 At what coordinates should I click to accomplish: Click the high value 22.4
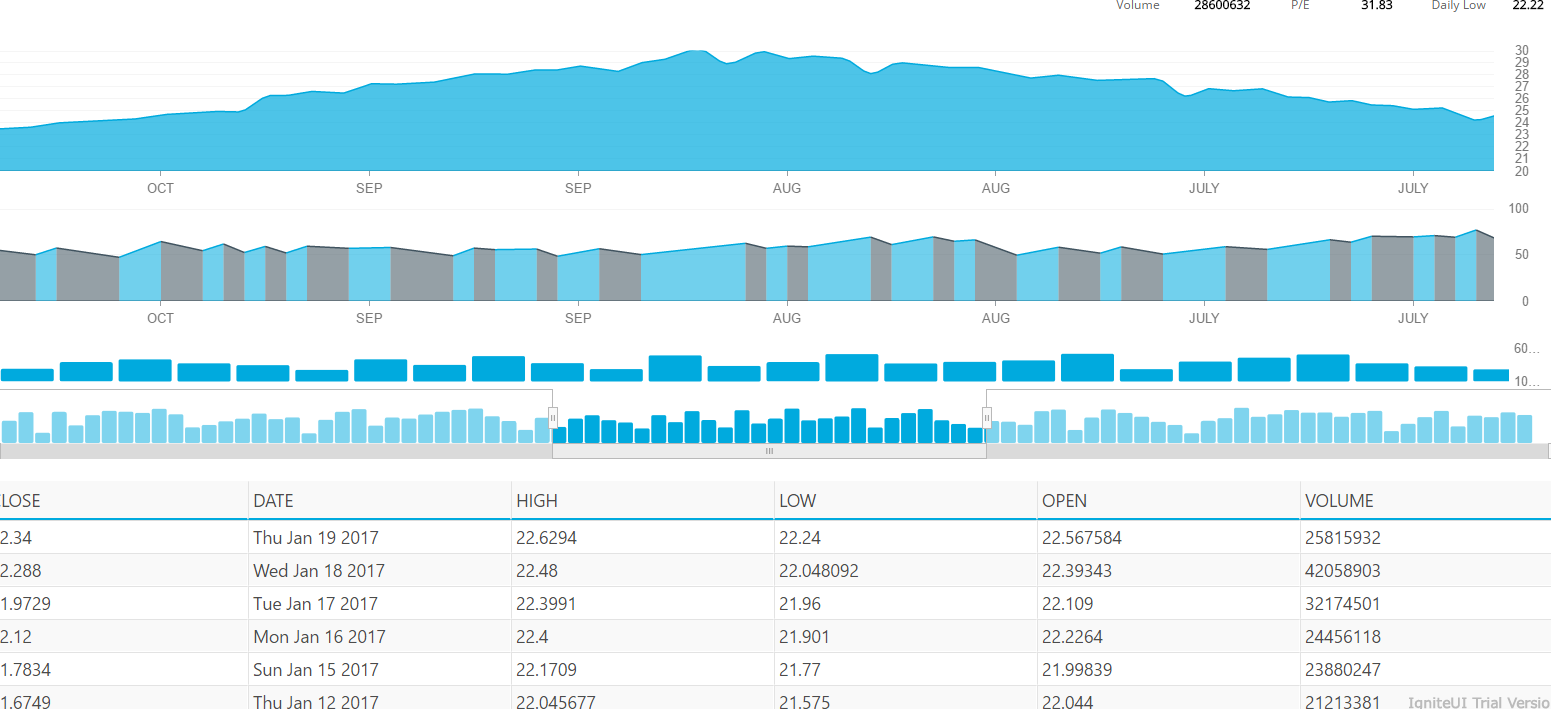tap(532, 637)
